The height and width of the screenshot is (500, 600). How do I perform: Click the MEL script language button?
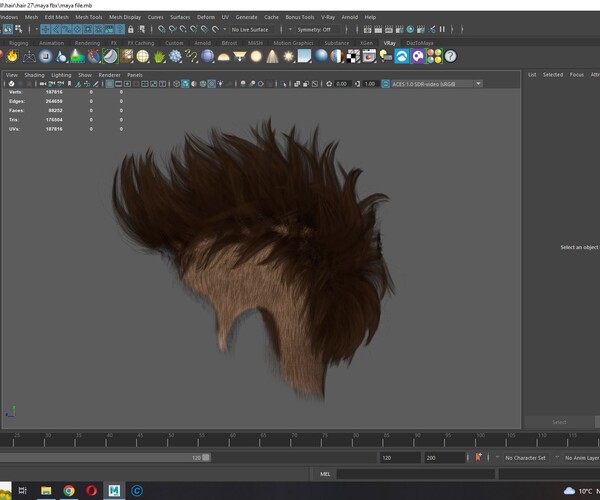325,474
